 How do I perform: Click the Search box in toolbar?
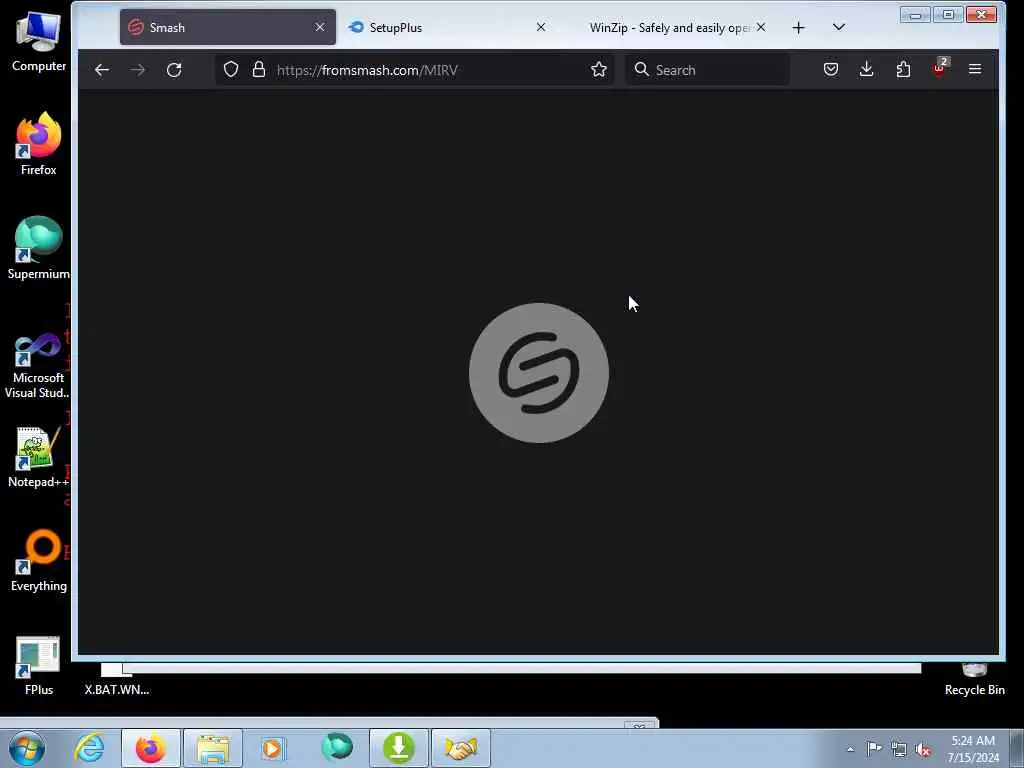tap(708, 70)
